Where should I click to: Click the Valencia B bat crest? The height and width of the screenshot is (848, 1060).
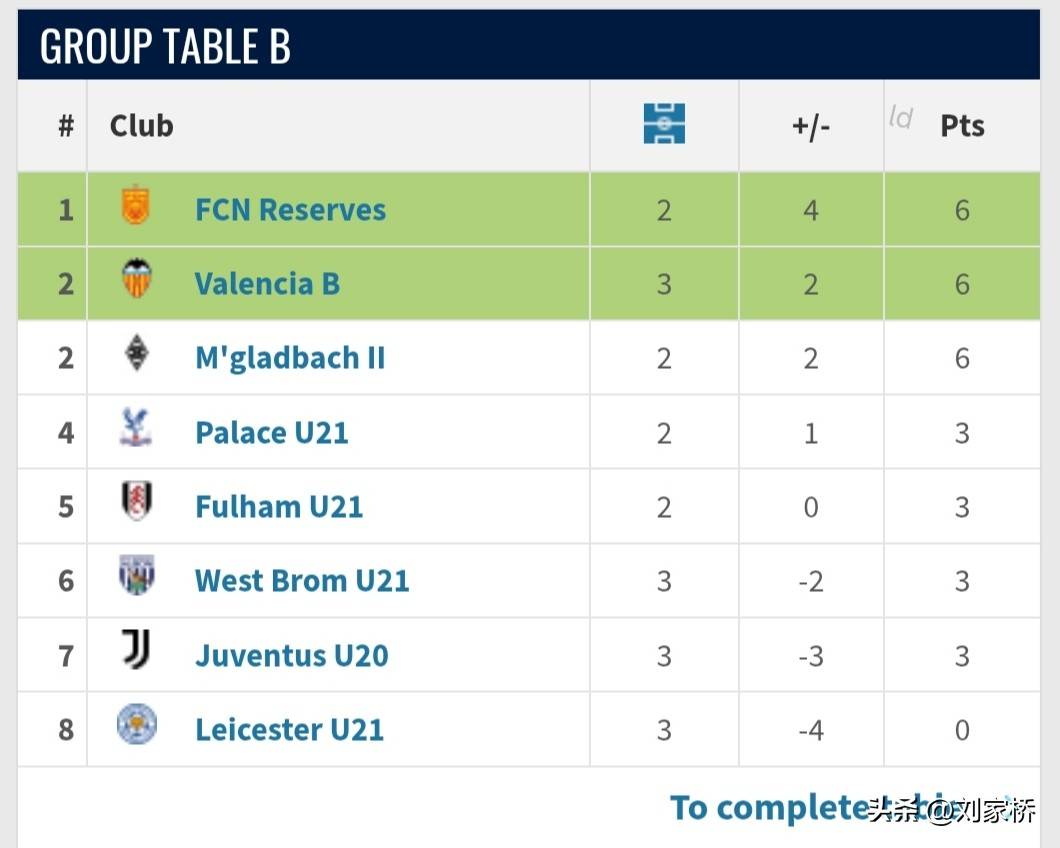[x=136, y=280]
